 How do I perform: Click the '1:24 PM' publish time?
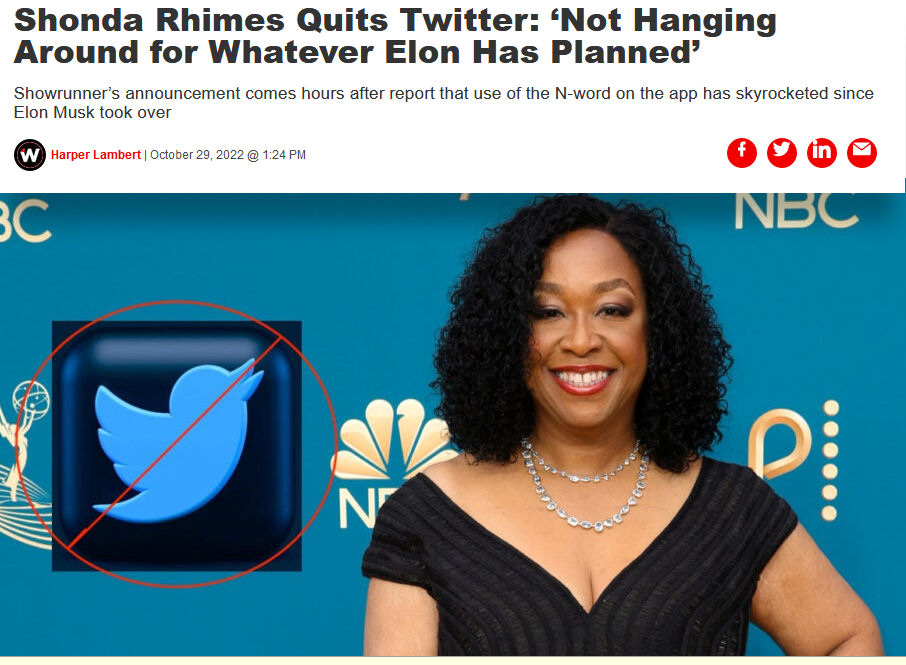[284, 155]
